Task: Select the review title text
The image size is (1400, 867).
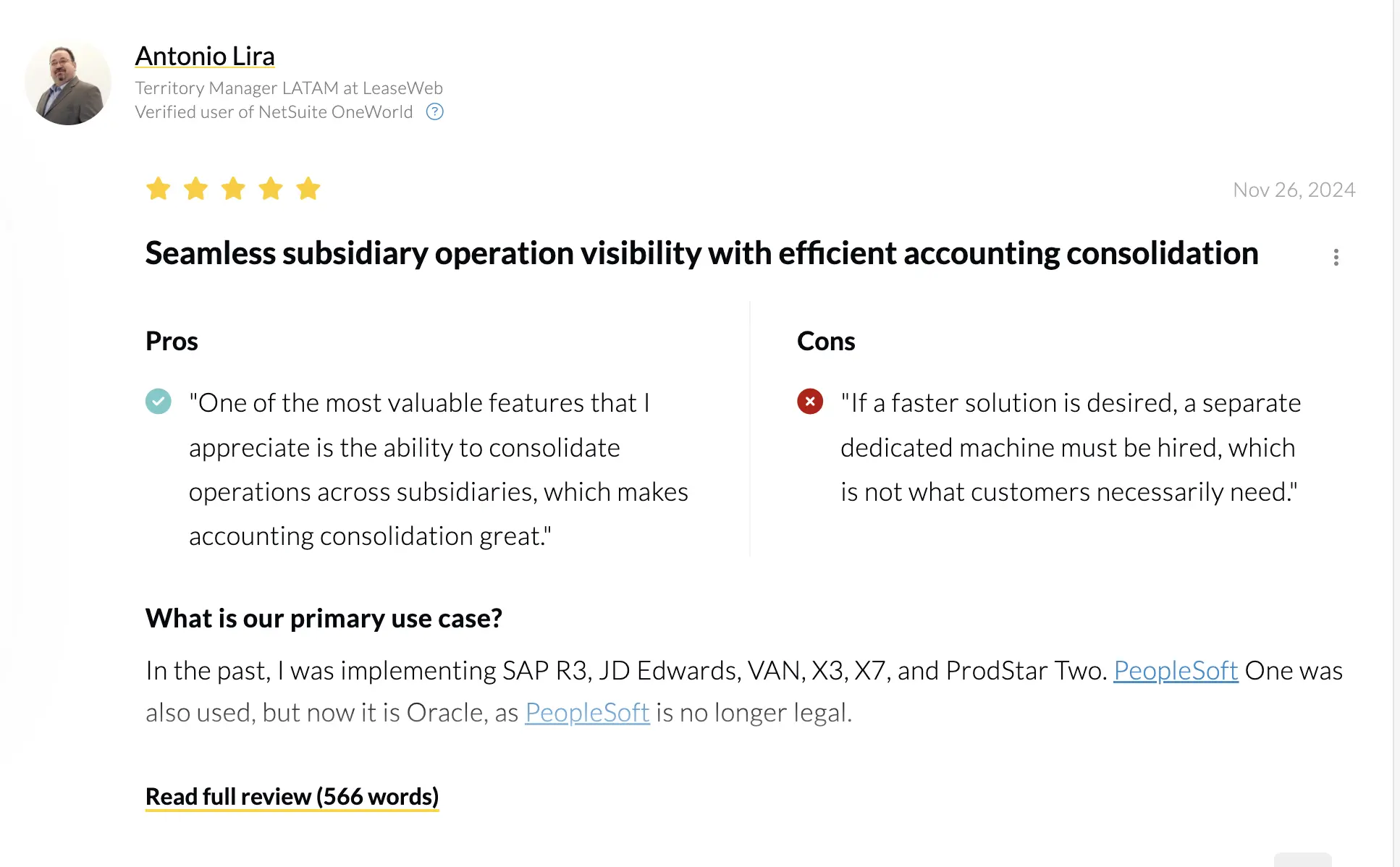Action: [701, 253]
